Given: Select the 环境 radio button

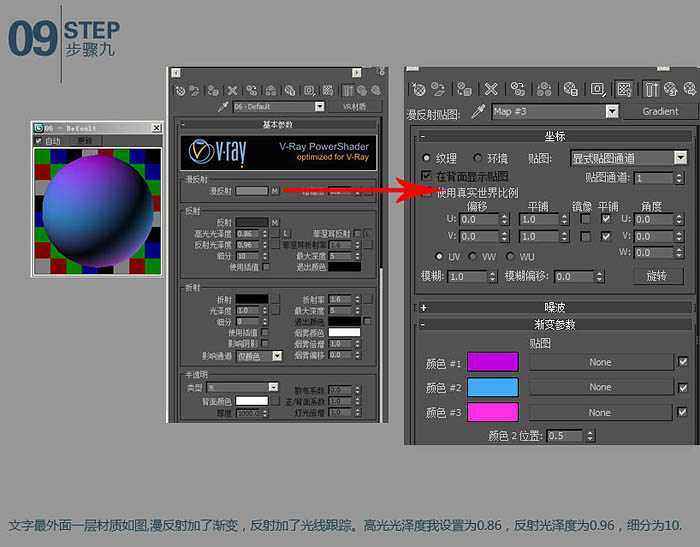Looking at the screenshot, I should tap(478, 158).
